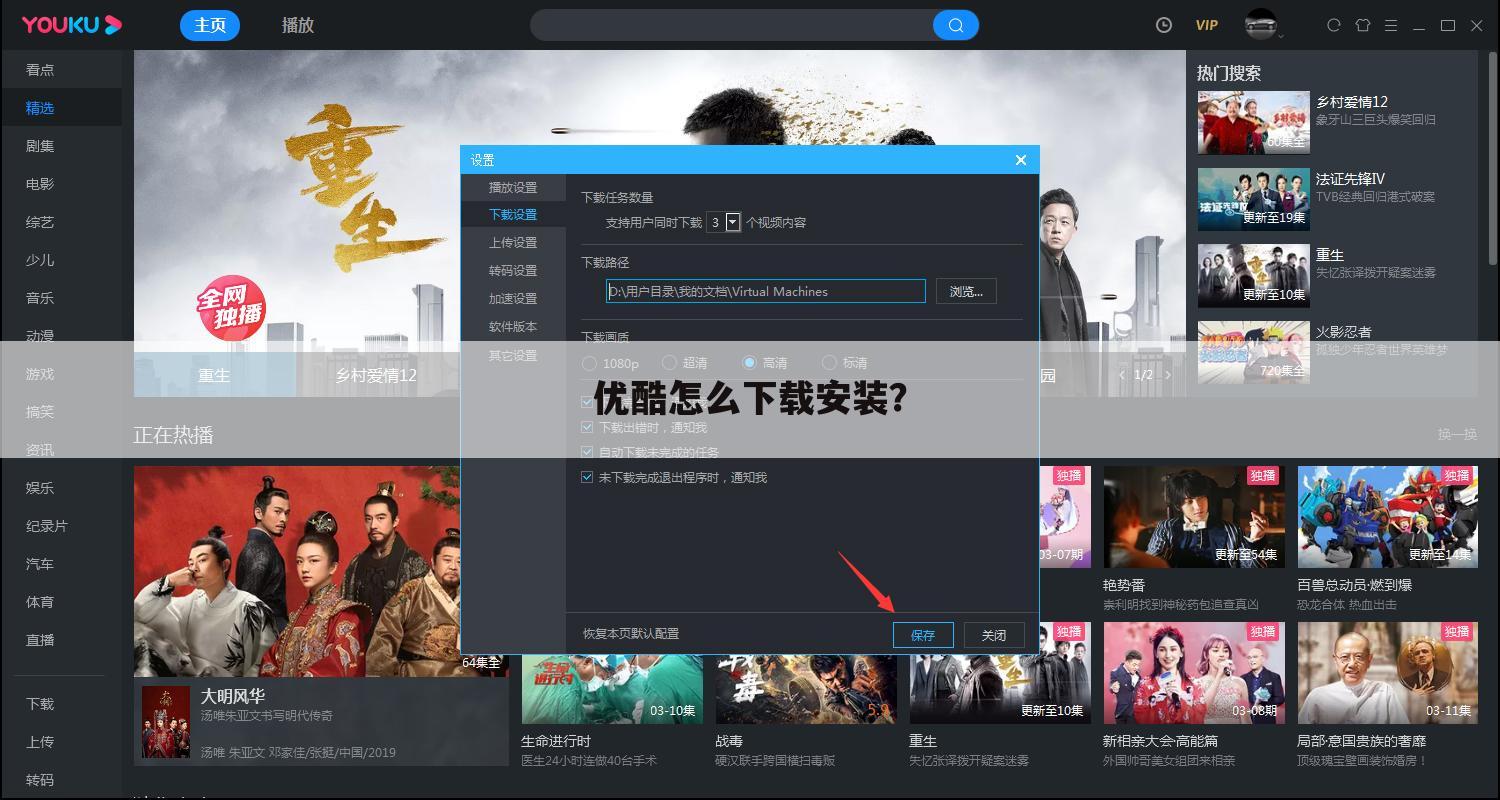Screen dimensions: 1500x800
Task: Open the three-line main menu icon
Action: [1391, 25]
